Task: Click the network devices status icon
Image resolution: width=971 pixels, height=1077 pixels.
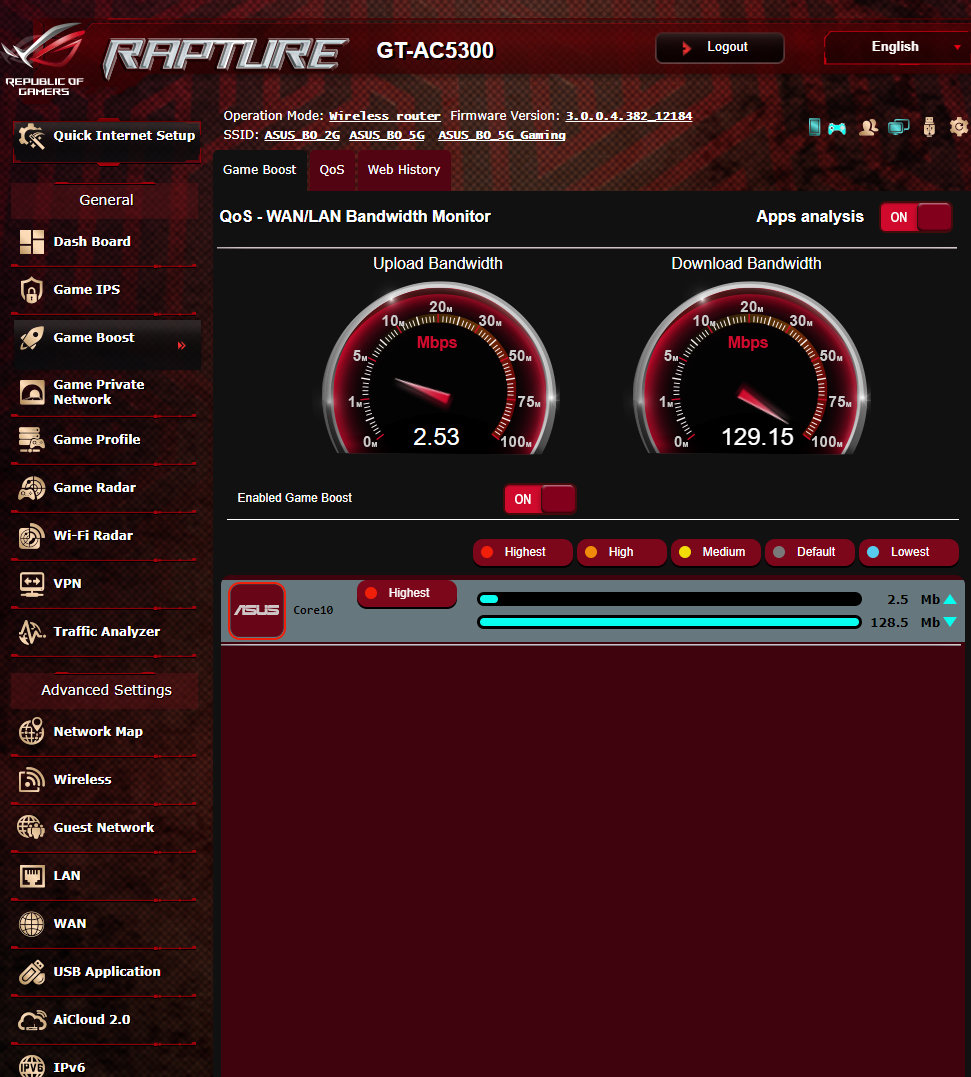Action: (898, 127)
